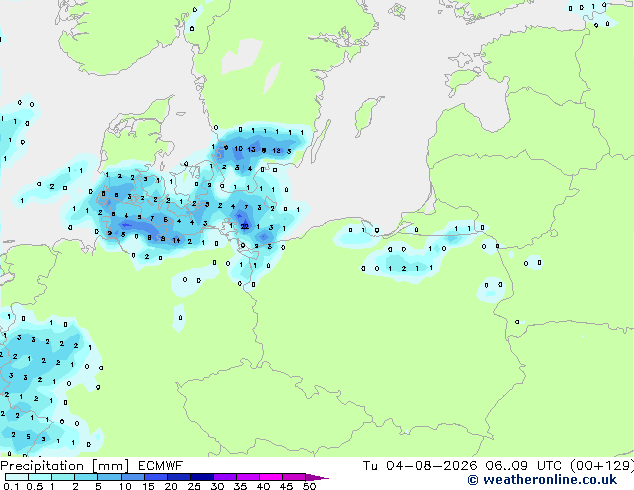Select the 10–15 mm blue legend swatch
Viewport: 634px width, 490px height.
pyautogui.click(x=133, y=477)
